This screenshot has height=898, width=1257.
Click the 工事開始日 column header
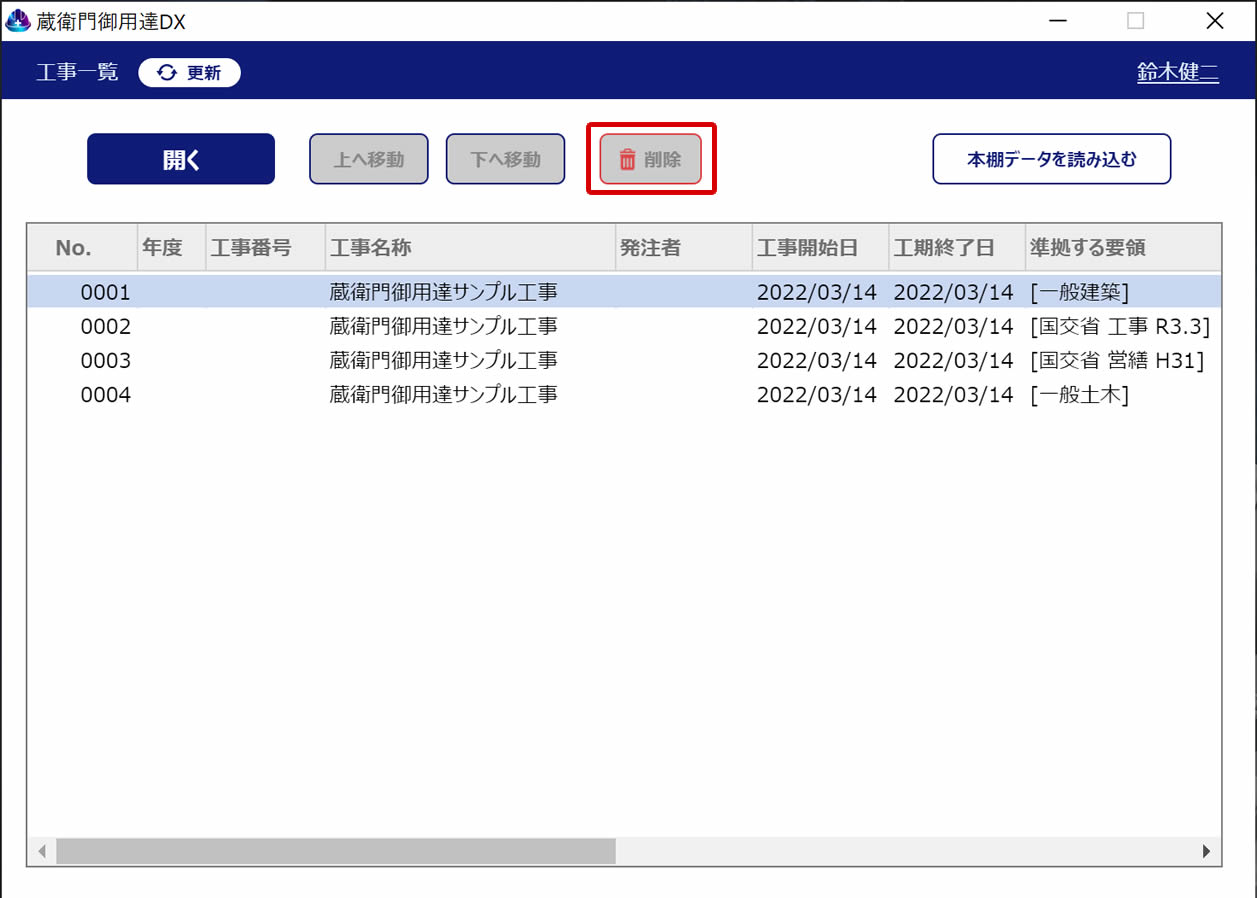(x=807, y=248)
